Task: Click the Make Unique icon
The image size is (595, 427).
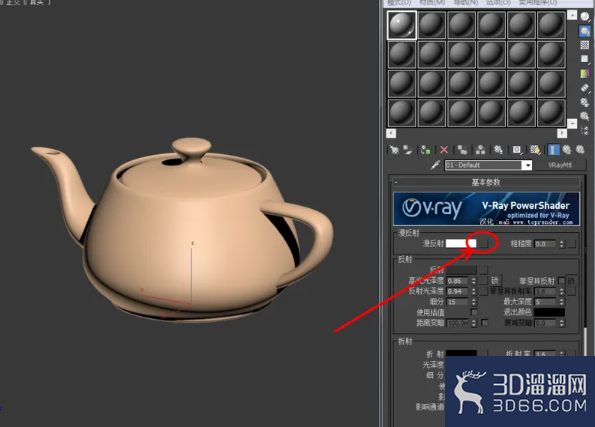Action: click(x=480, y=150)
